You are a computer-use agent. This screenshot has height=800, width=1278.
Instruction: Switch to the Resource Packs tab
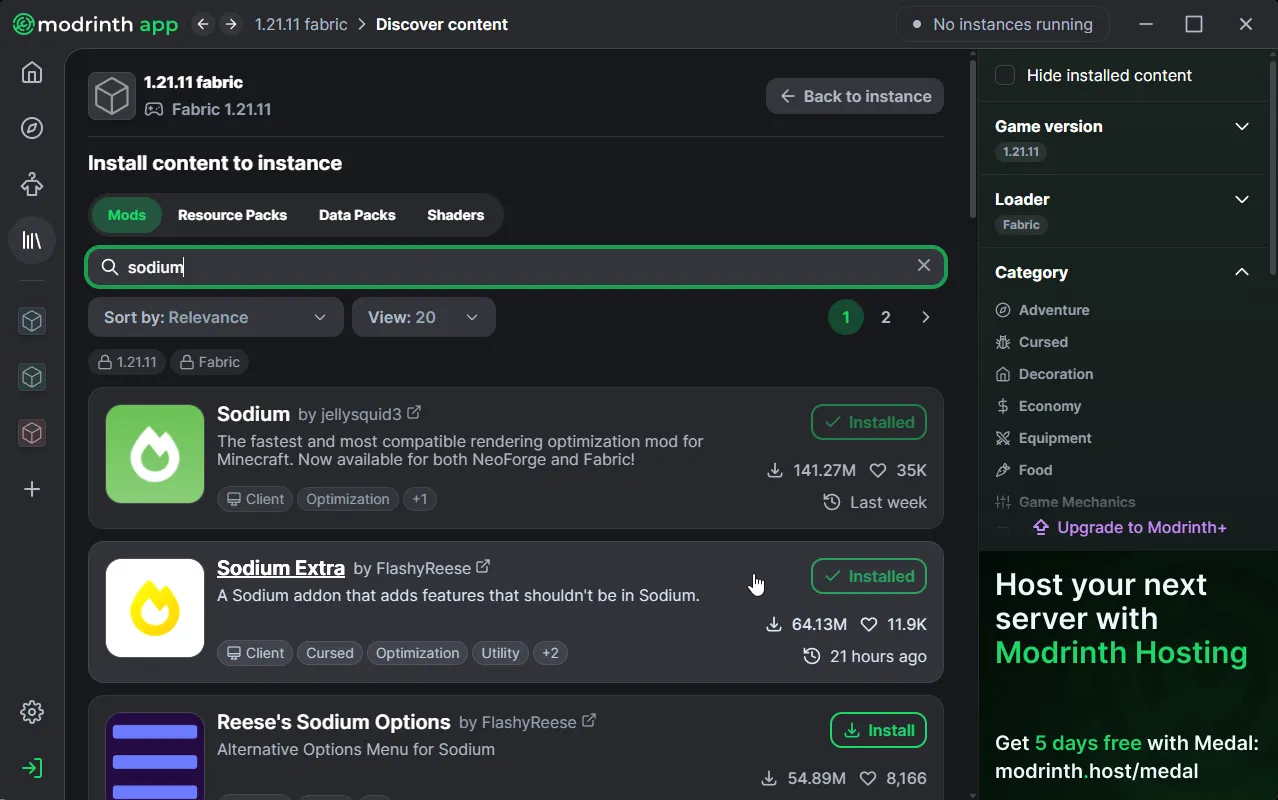coord(232,215)
